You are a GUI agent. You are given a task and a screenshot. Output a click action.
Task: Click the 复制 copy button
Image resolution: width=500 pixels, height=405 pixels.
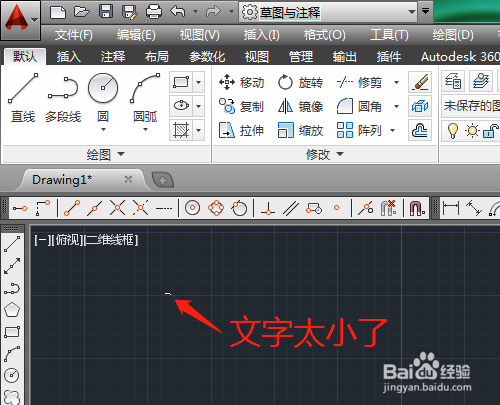point(241,106)
